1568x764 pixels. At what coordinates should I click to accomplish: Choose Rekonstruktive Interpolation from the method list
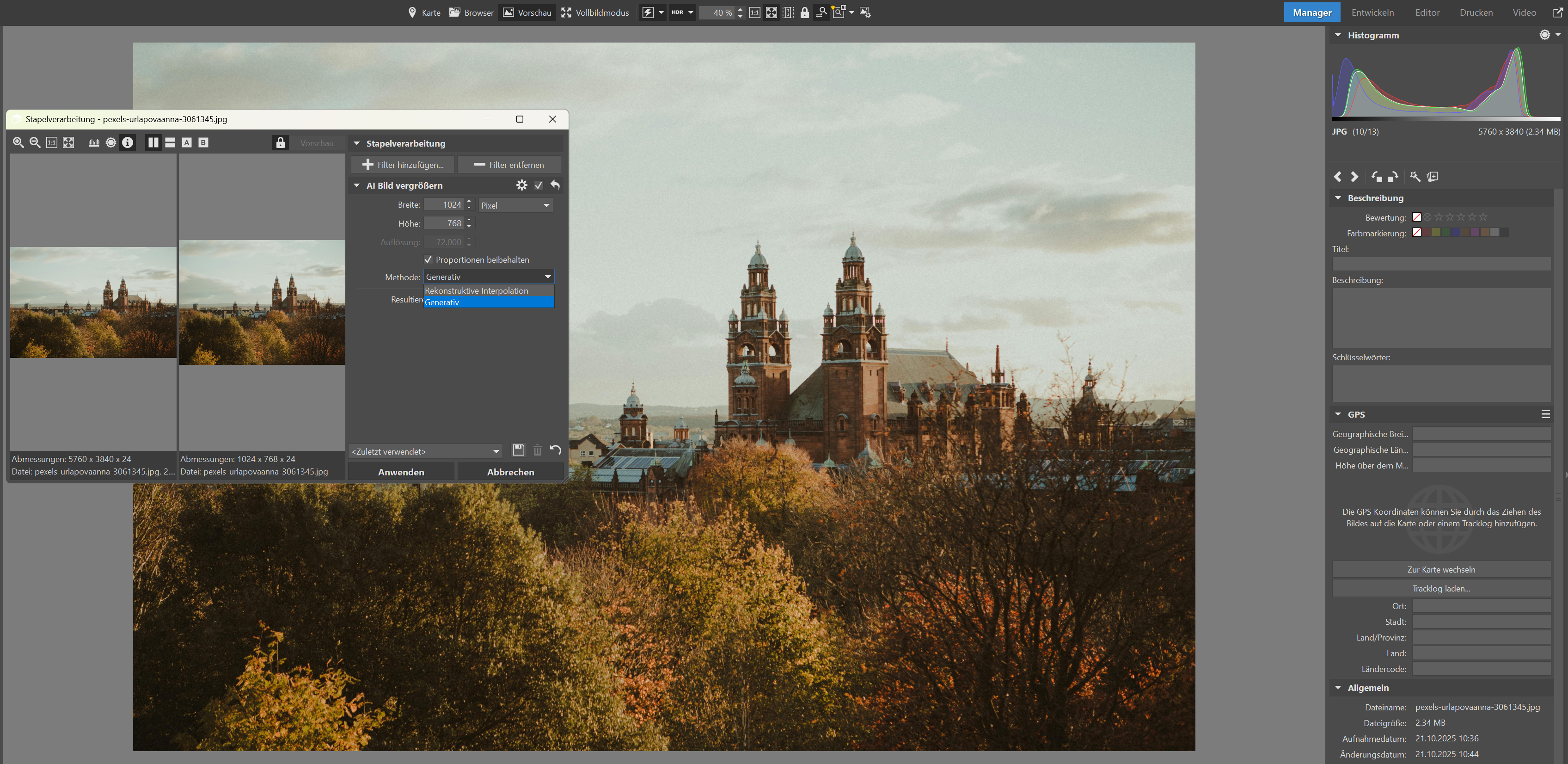click(476, 290)
